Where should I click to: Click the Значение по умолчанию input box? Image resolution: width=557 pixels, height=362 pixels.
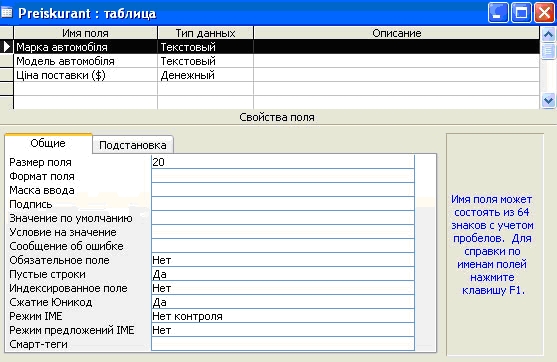coord(283,218)
